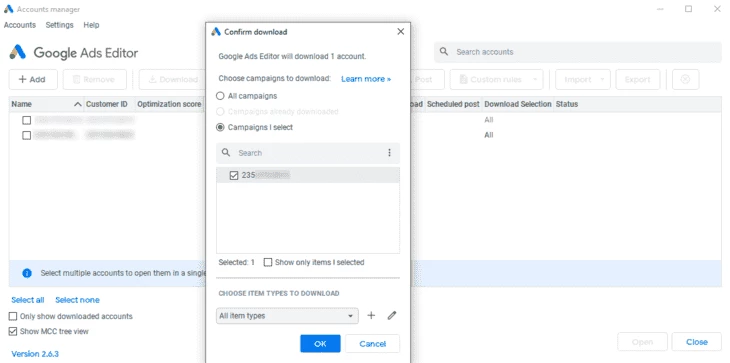730x363 pixels.
Task: Open the three-dot options menu in campaign search
Action: click(389, 153)
